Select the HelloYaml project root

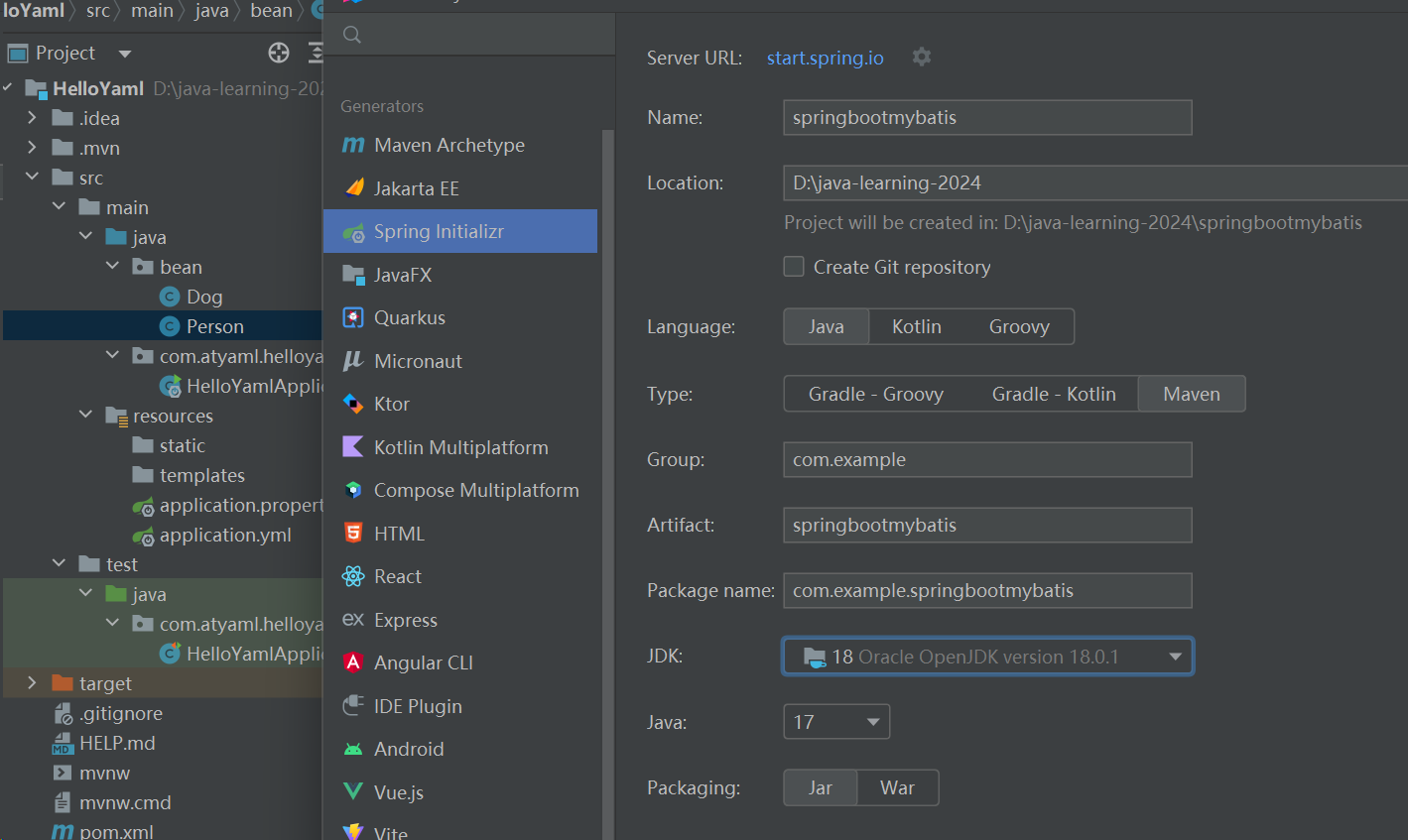pyautogui.click(x=98, y=88)
